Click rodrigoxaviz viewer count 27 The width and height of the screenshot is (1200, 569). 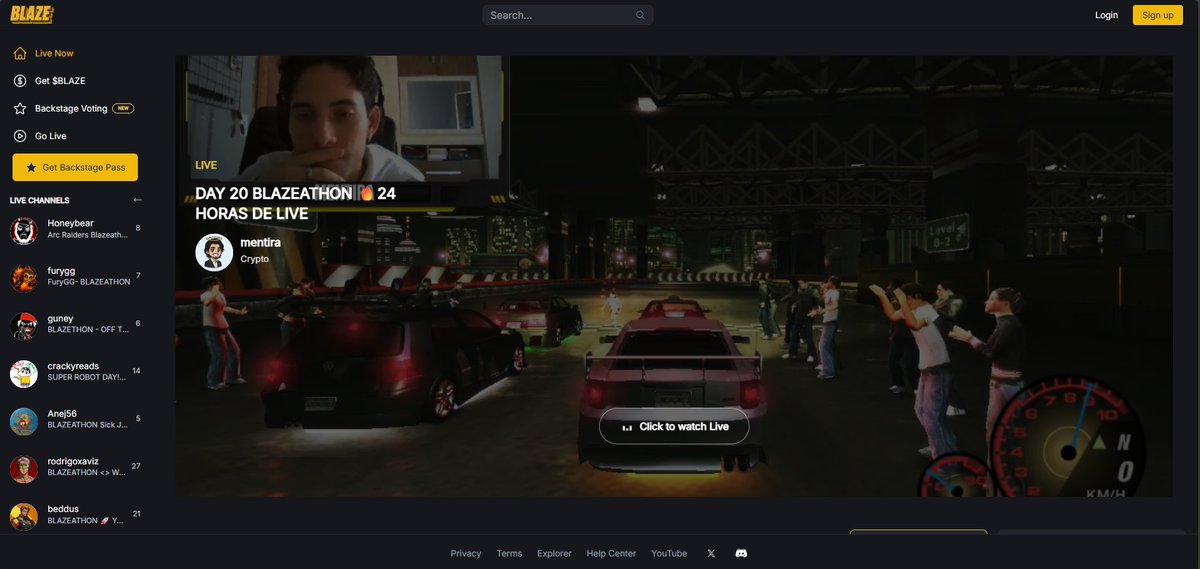point(136,466)
